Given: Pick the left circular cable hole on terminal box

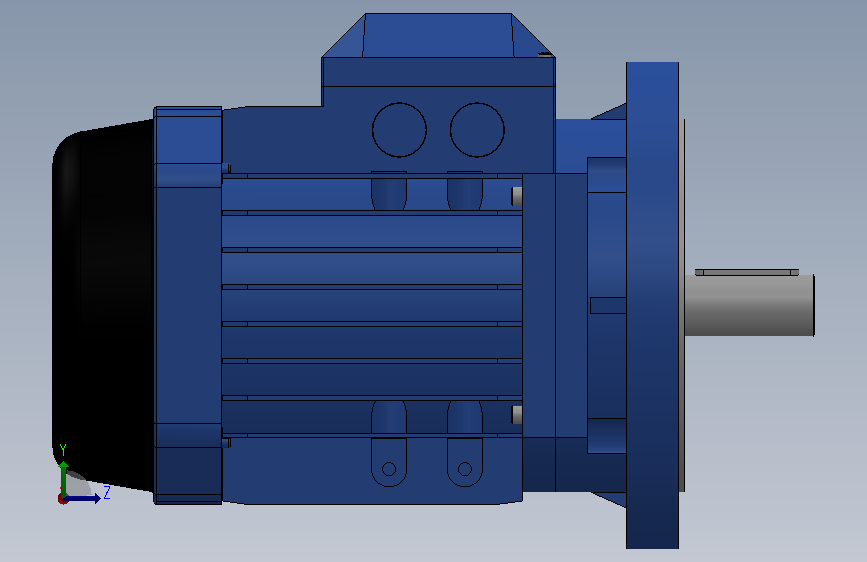Looking at the screenshot, I should [399, 130].
